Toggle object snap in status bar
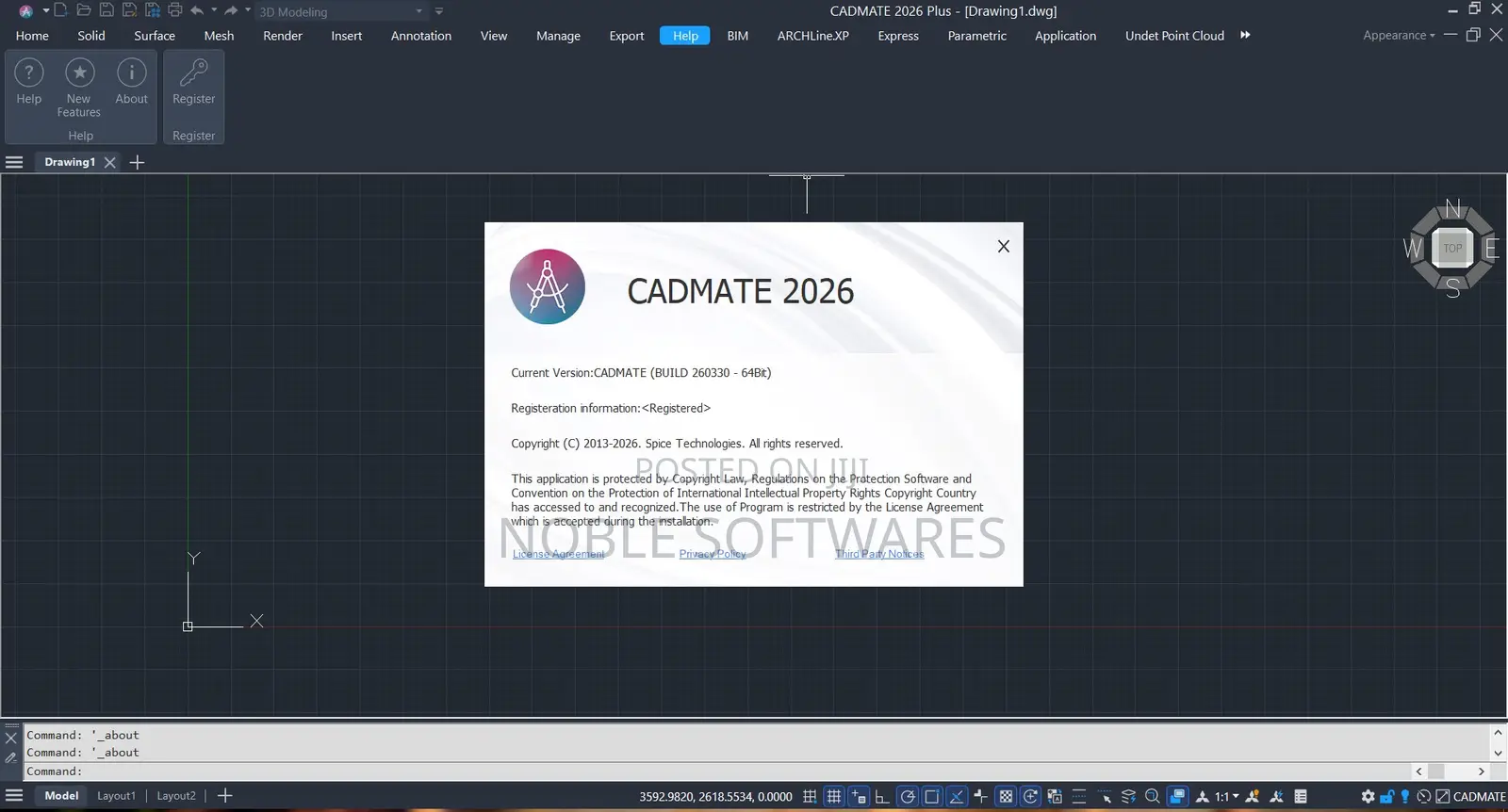The height and width of the screenshot is (812, 1508). [932, 796]
